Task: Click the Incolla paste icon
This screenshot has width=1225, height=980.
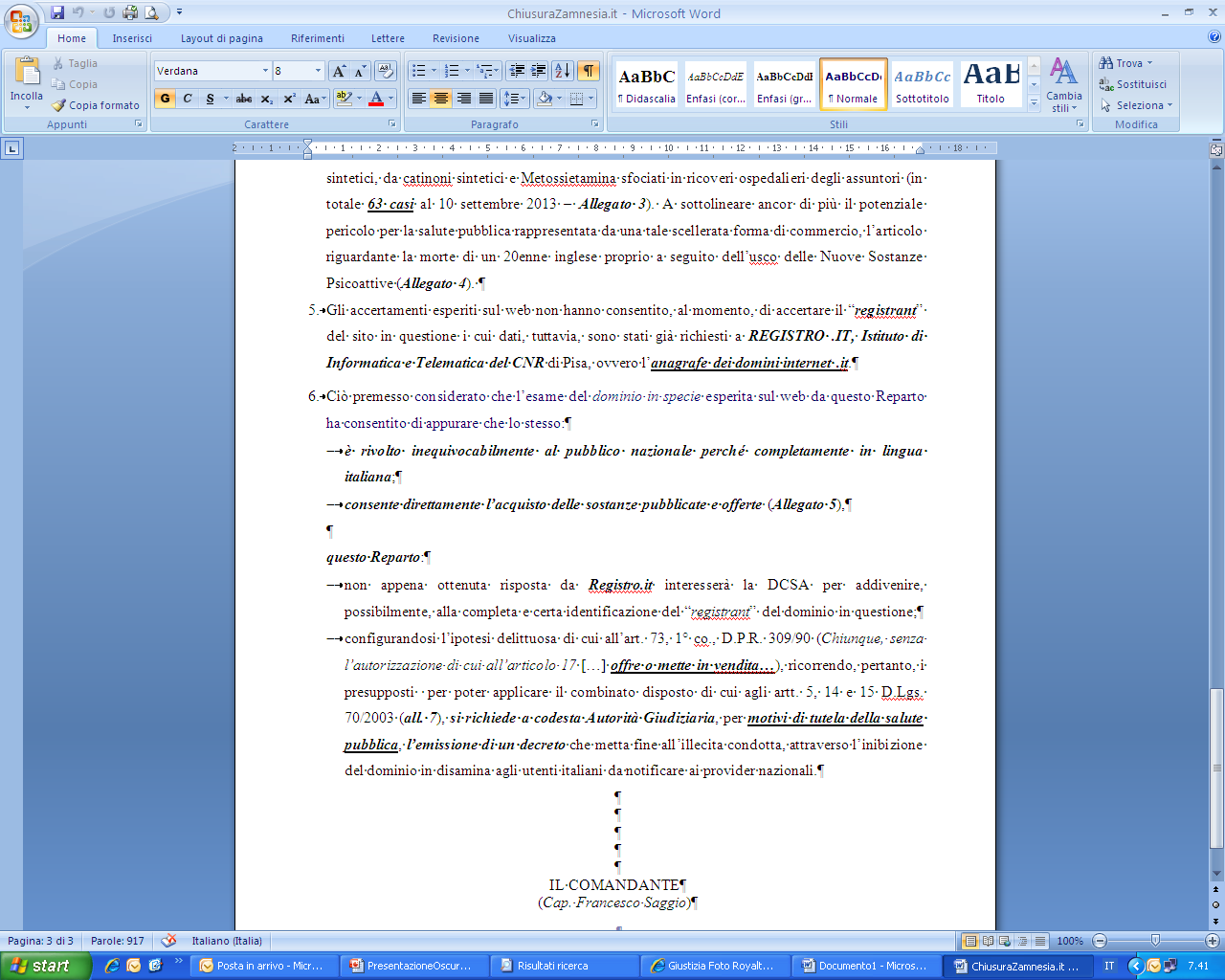Action: [x=27, y=72]
